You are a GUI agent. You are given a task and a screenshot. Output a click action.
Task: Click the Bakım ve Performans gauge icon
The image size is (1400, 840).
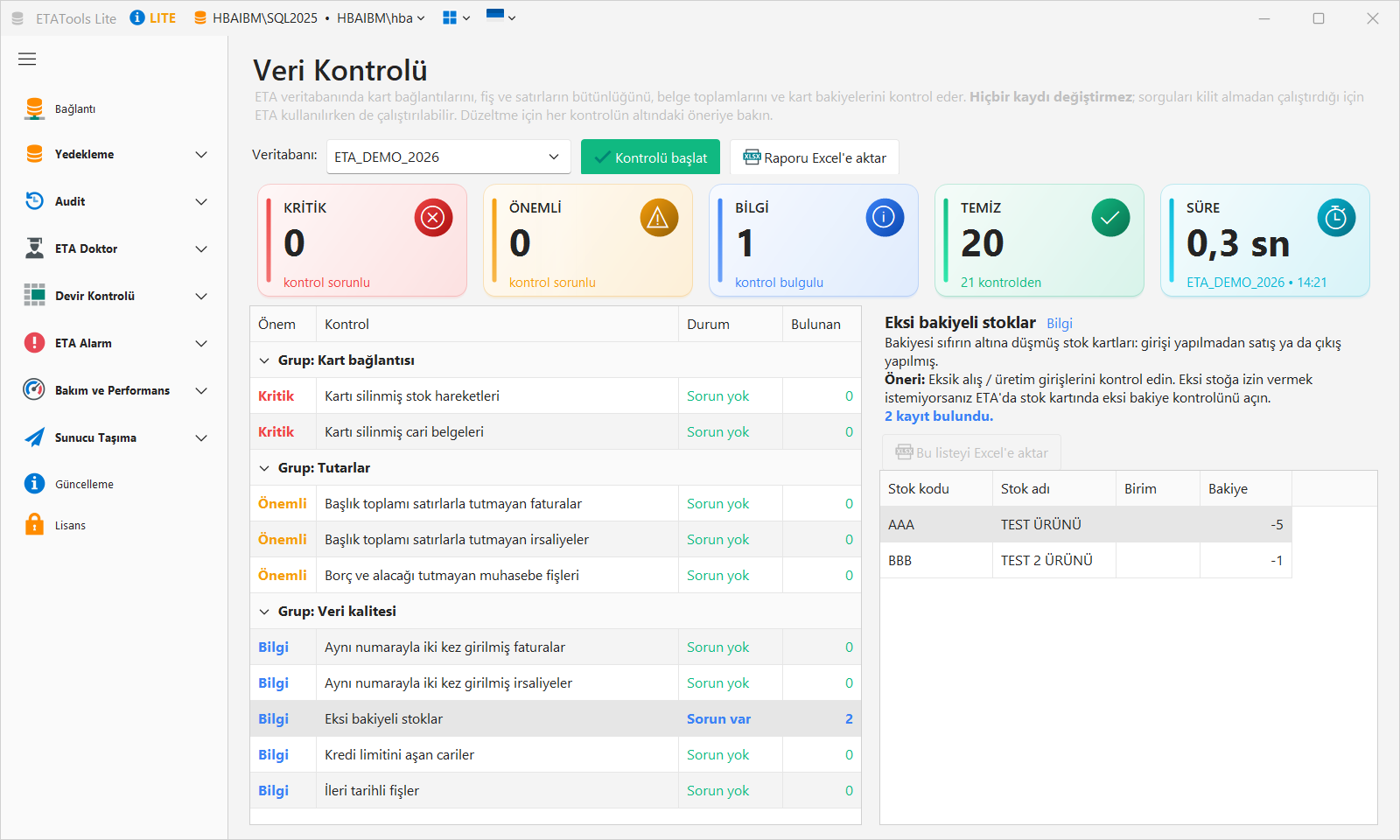tap(34, 390)
